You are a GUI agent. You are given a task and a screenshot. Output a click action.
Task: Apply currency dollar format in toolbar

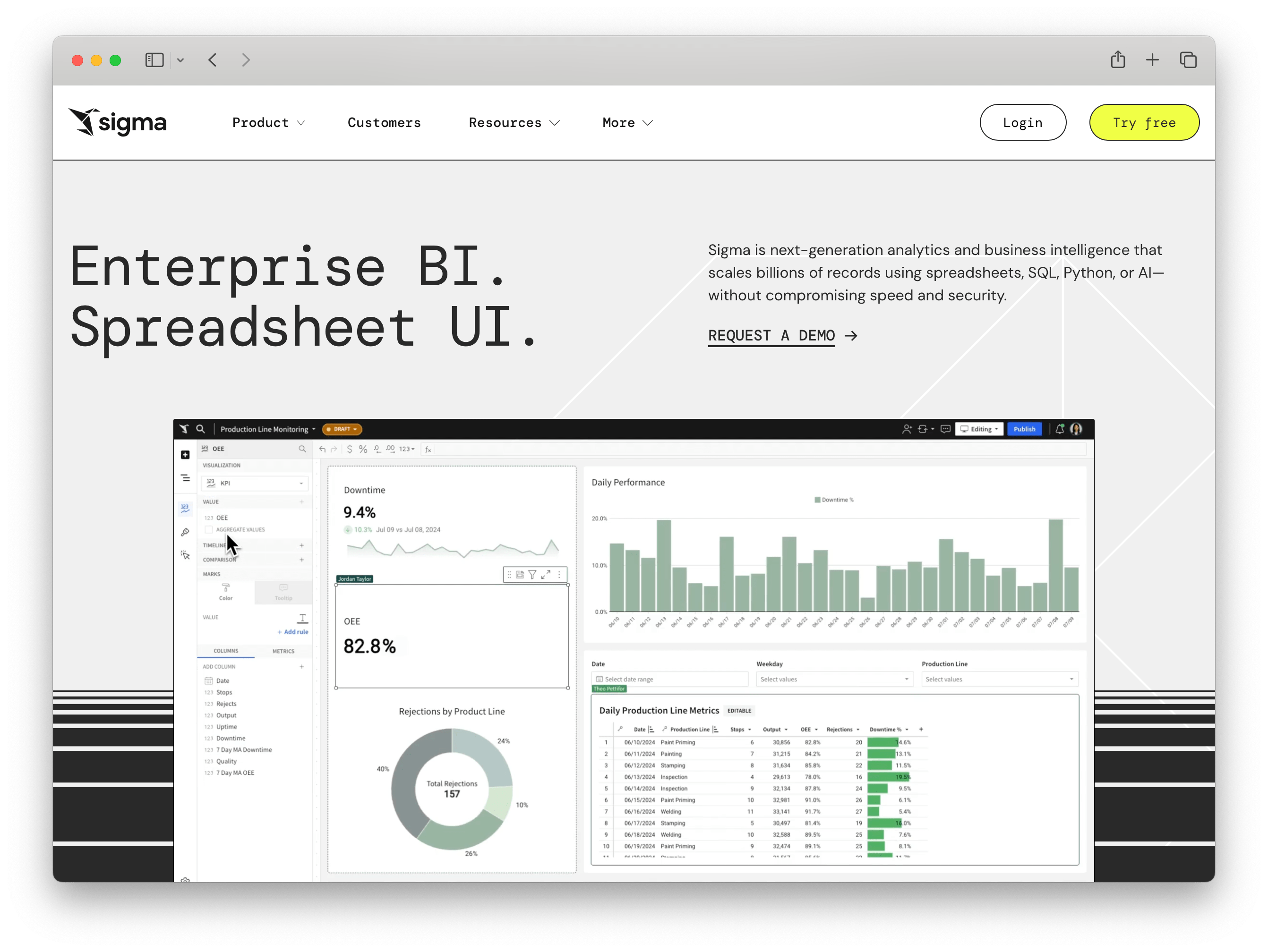[350, 450]
